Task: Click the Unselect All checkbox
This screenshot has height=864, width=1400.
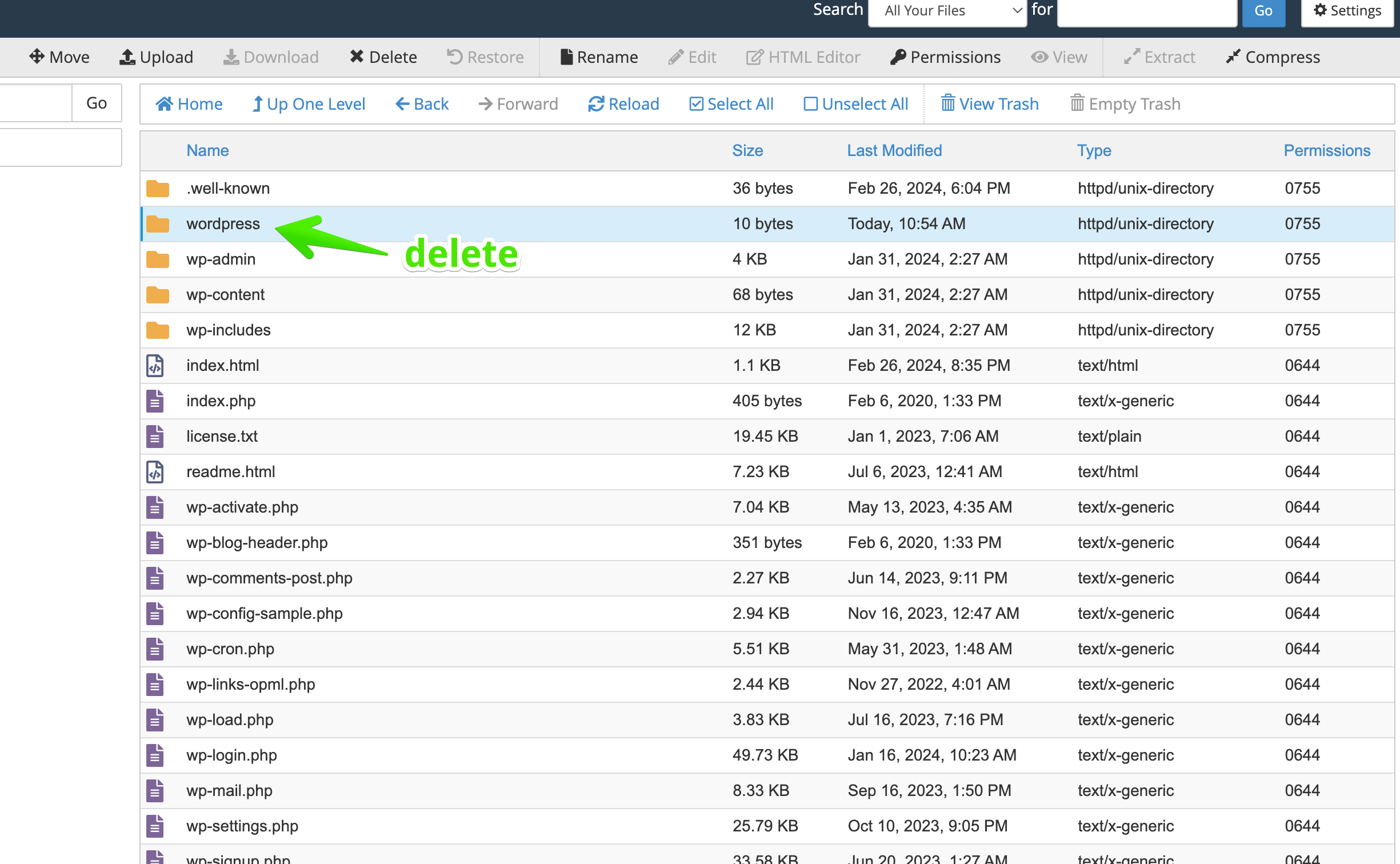Action: pyautogui.click(x=810, y=103)
